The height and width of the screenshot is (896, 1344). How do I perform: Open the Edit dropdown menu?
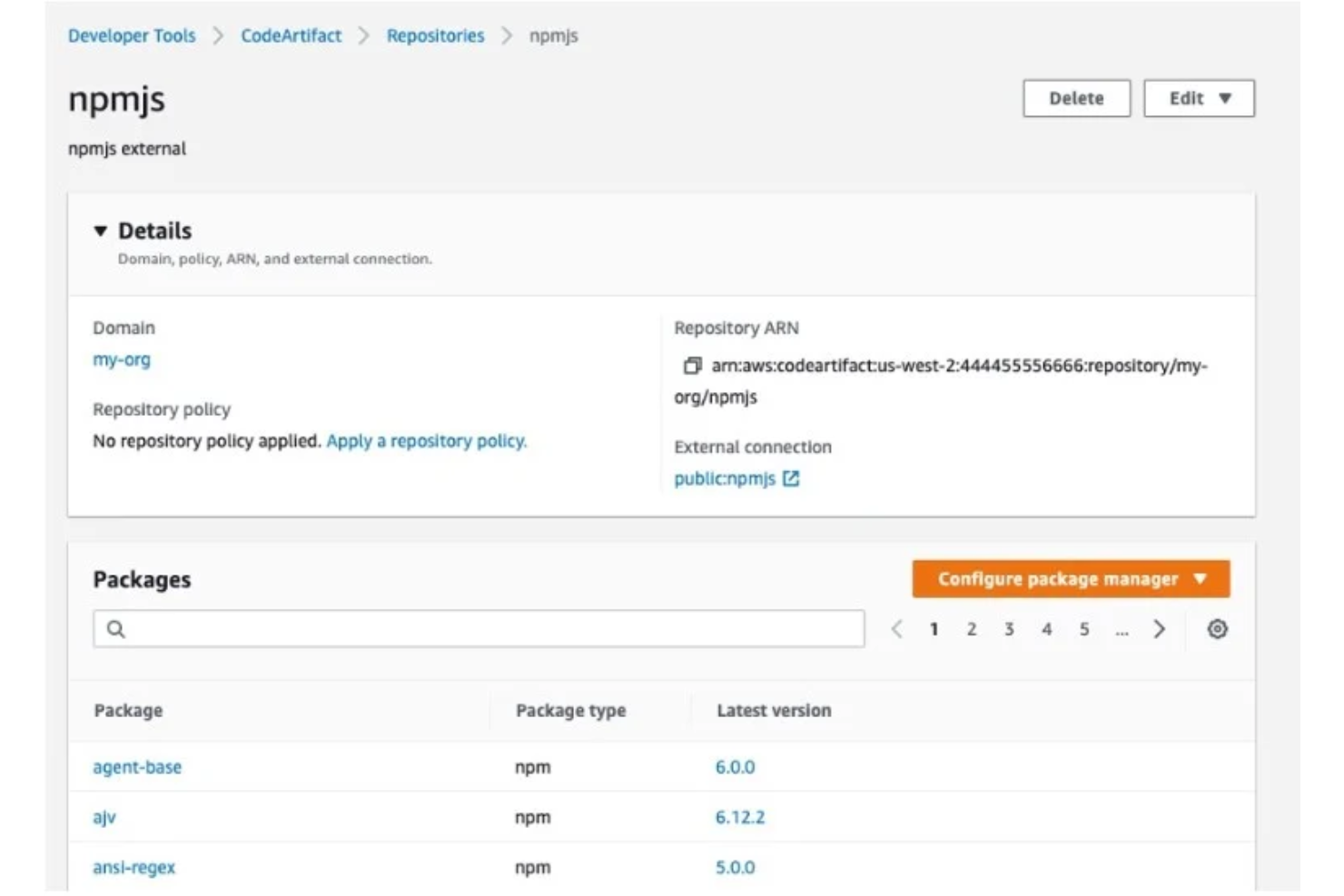tap(1199, 98)
